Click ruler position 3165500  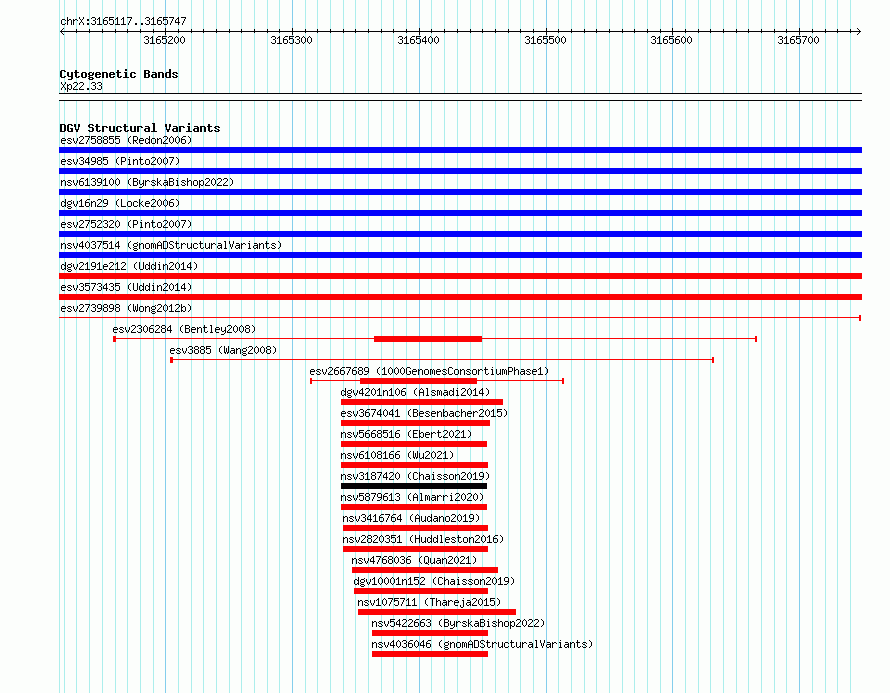pos(545,40)
